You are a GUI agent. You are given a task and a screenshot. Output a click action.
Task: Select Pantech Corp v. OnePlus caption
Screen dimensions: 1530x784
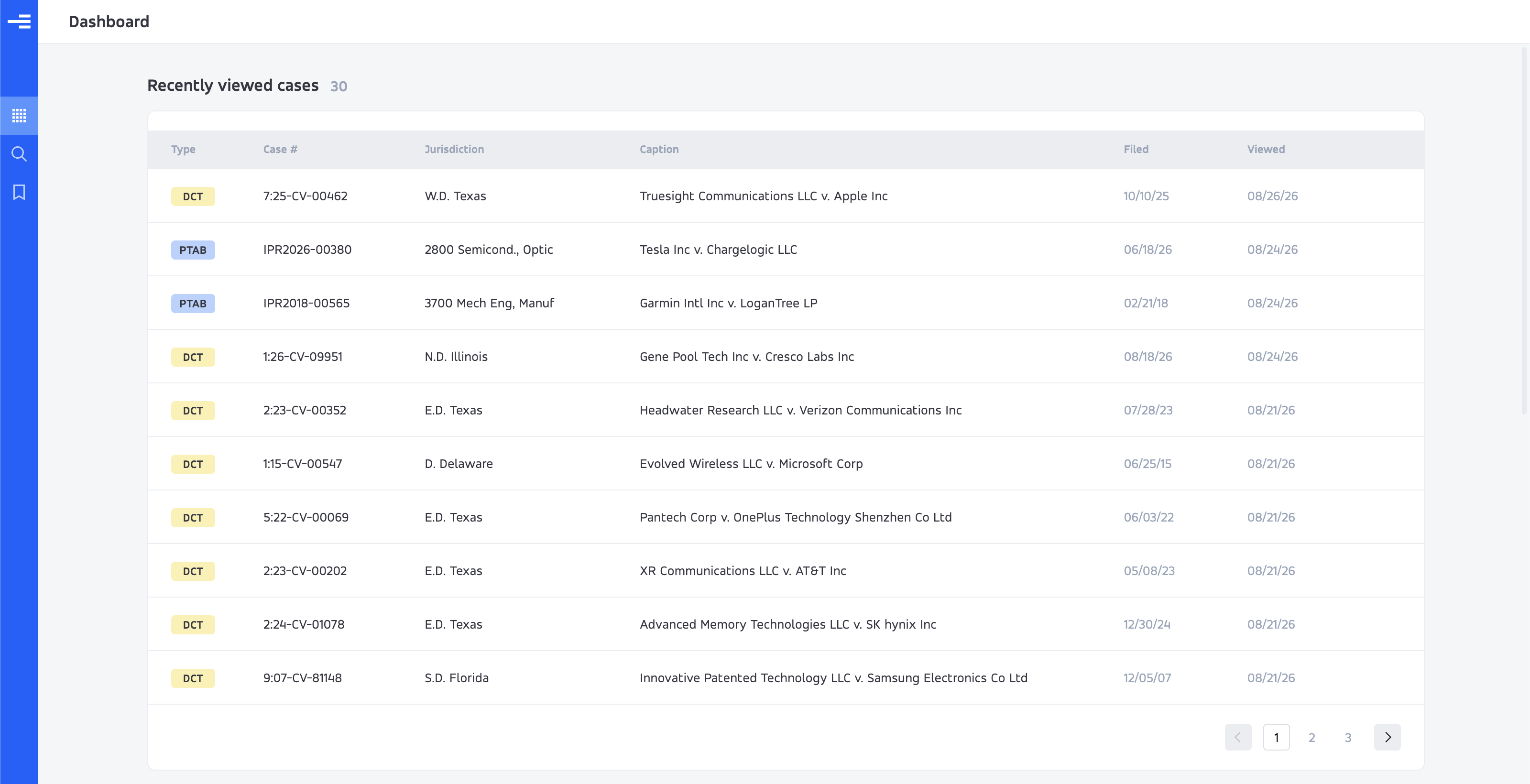796,517
